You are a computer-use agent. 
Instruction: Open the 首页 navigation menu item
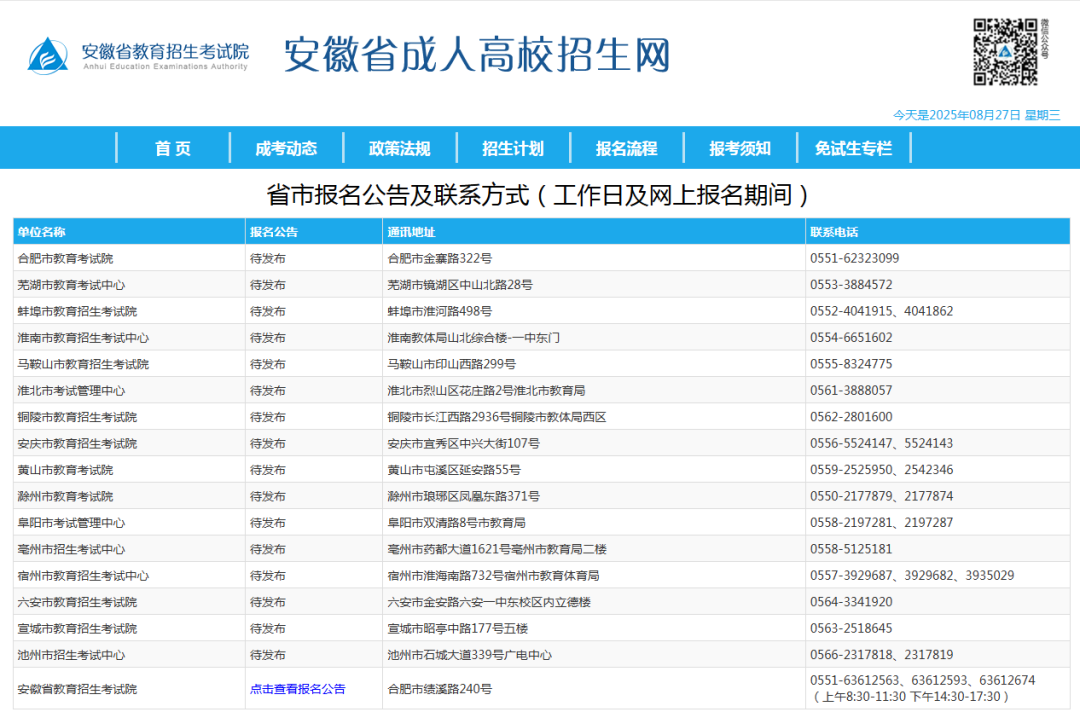click(x=173, y=148)
